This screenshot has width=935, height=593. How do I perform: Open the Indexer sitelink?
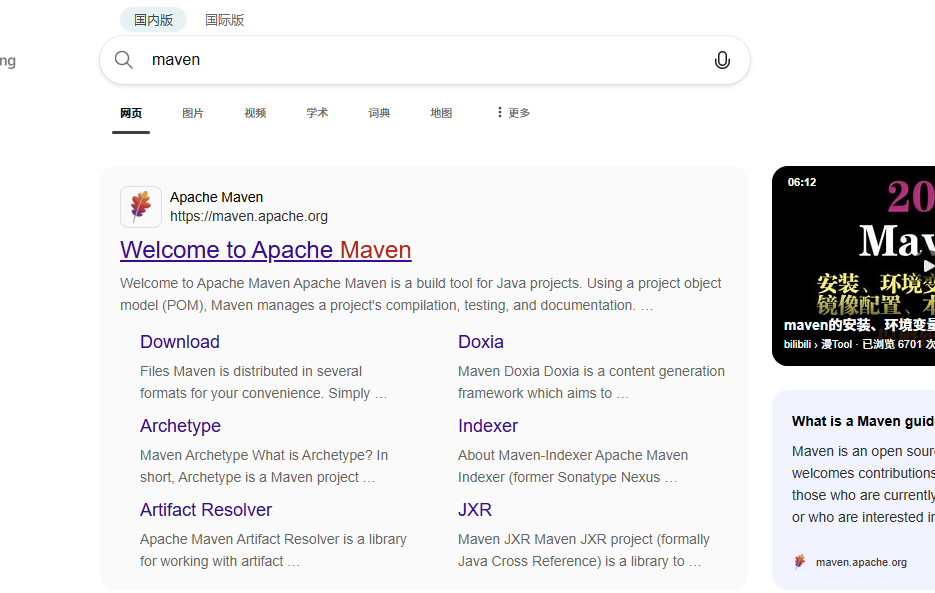(x=488, y=426)
